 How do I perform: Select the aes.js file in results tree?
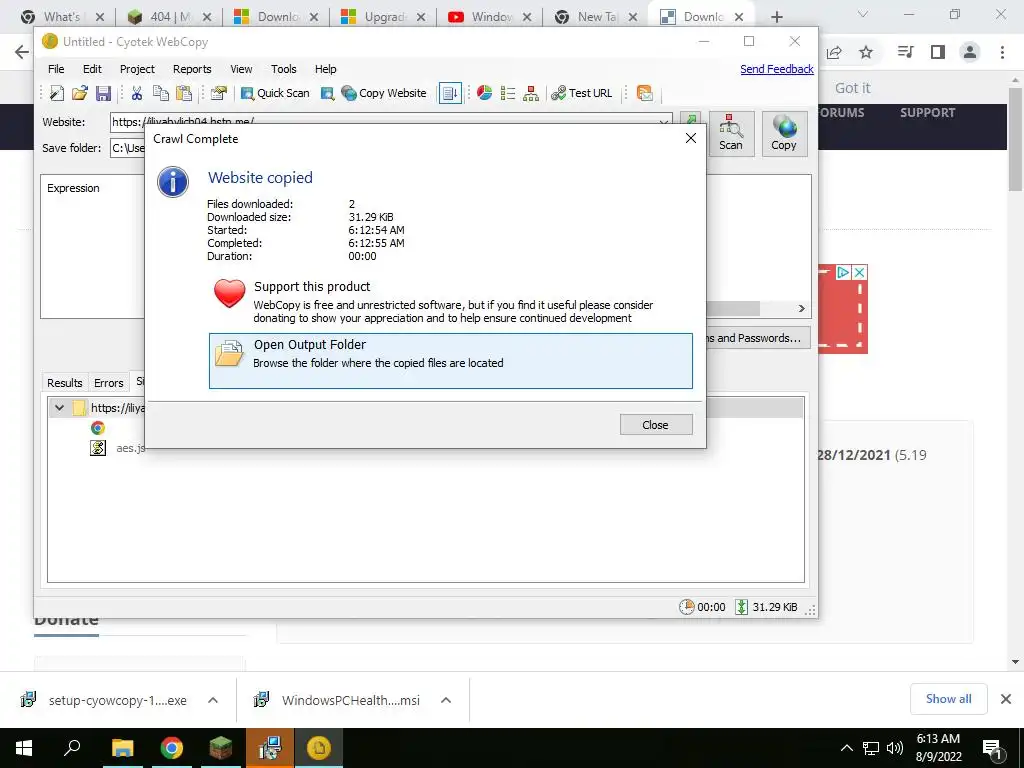131,448
